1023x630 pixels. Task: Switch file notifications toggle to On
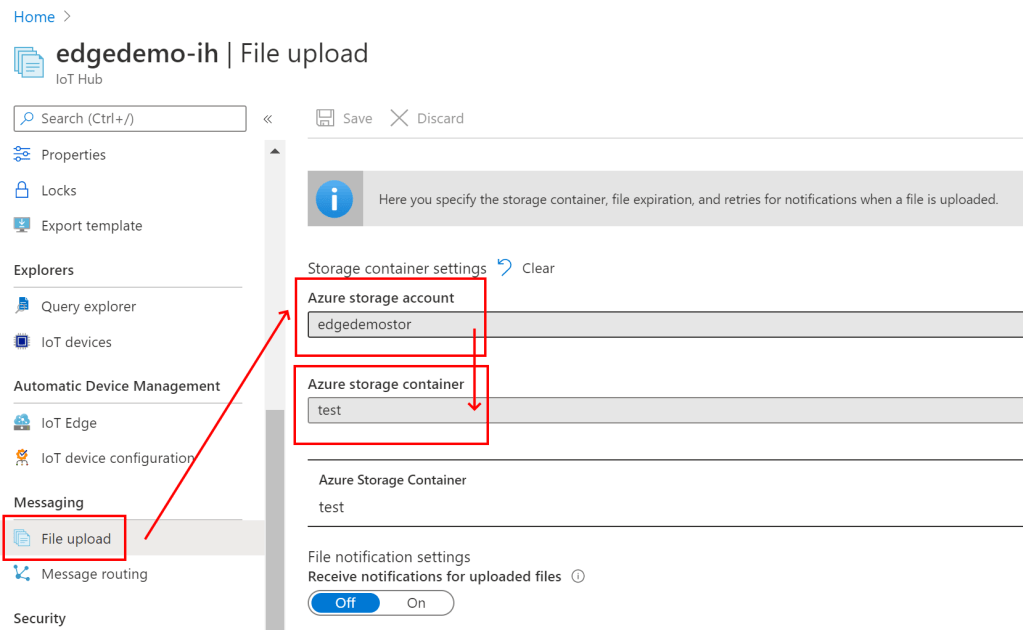click(x=416, y=603)
